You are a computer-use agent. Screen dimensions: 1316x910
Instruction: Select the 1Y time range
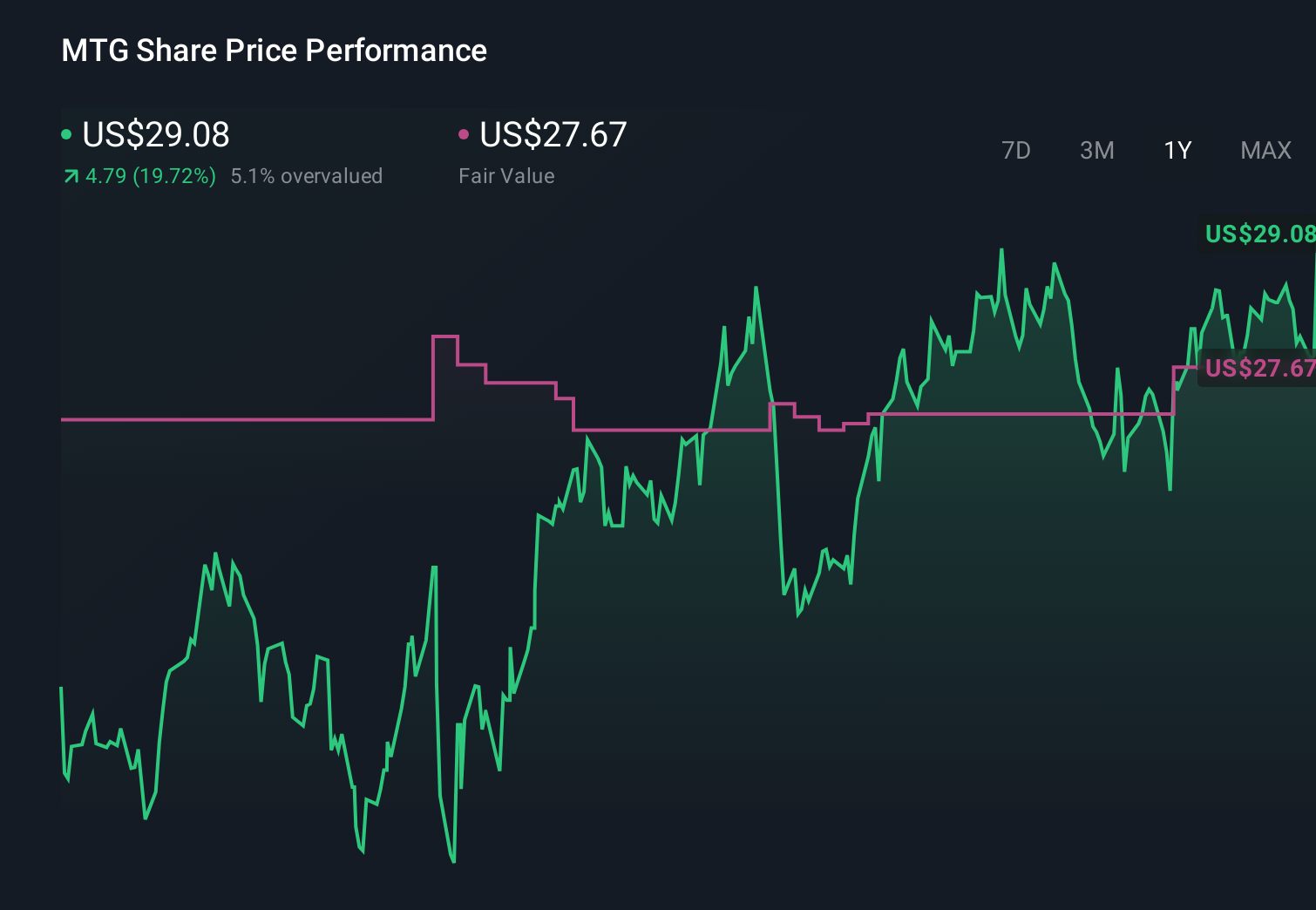[1177, 150]
